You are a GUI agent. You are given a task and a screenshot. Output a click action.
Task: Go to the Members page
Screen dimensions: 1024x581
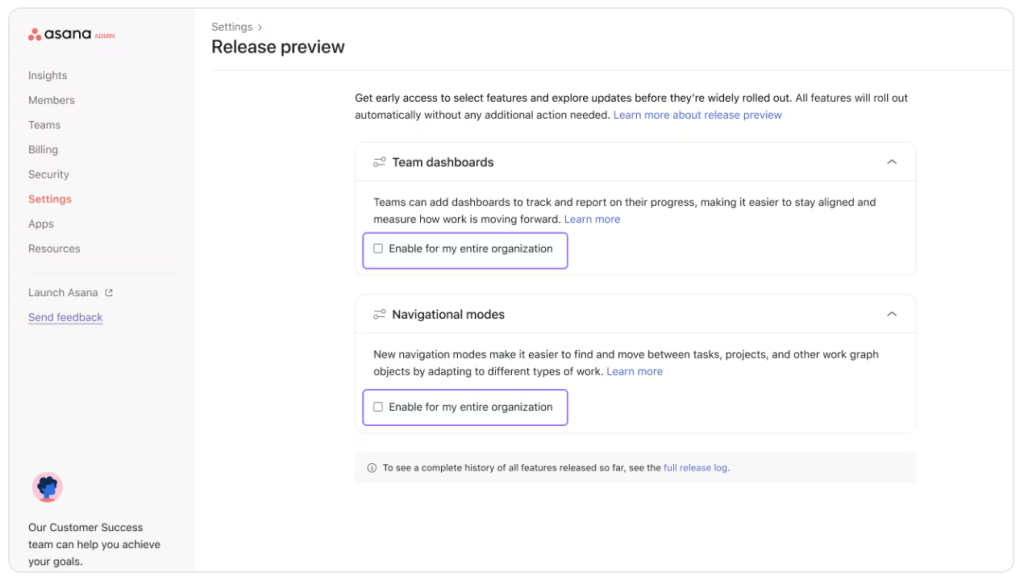51,100
